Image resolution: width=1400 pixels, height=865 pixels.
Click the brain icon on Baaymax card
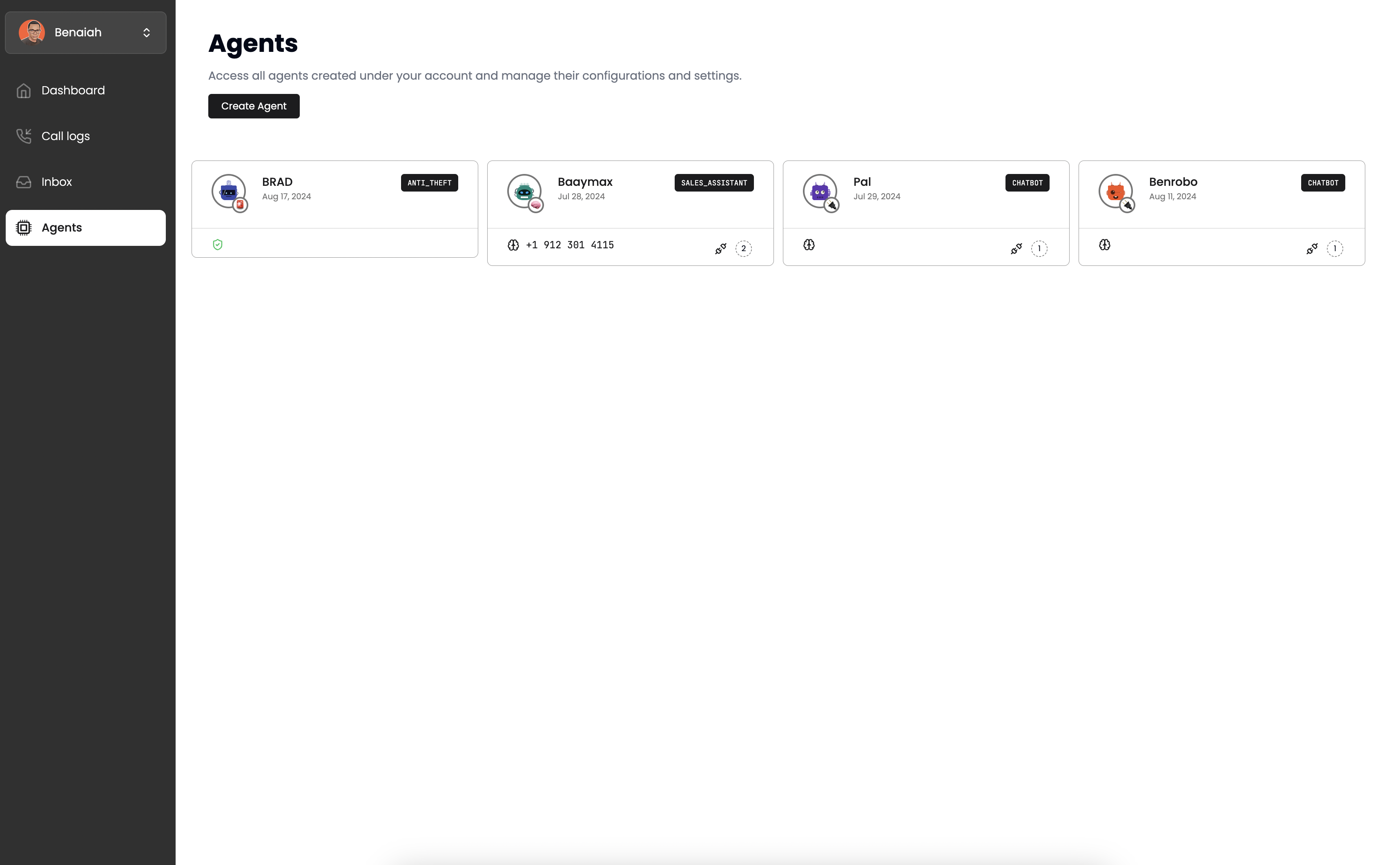coord(513,245)
